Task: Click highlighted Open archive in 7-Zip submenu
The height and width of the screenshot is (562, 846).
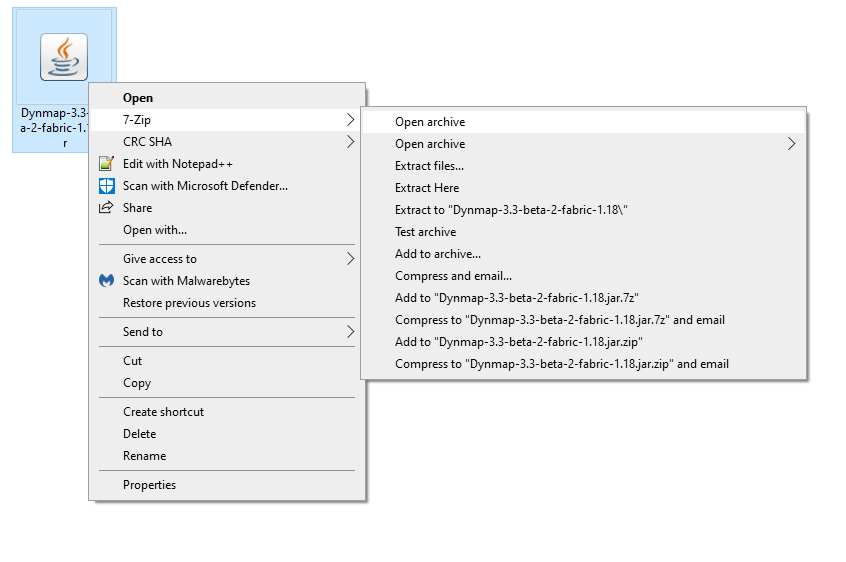Action: (584, 122)
